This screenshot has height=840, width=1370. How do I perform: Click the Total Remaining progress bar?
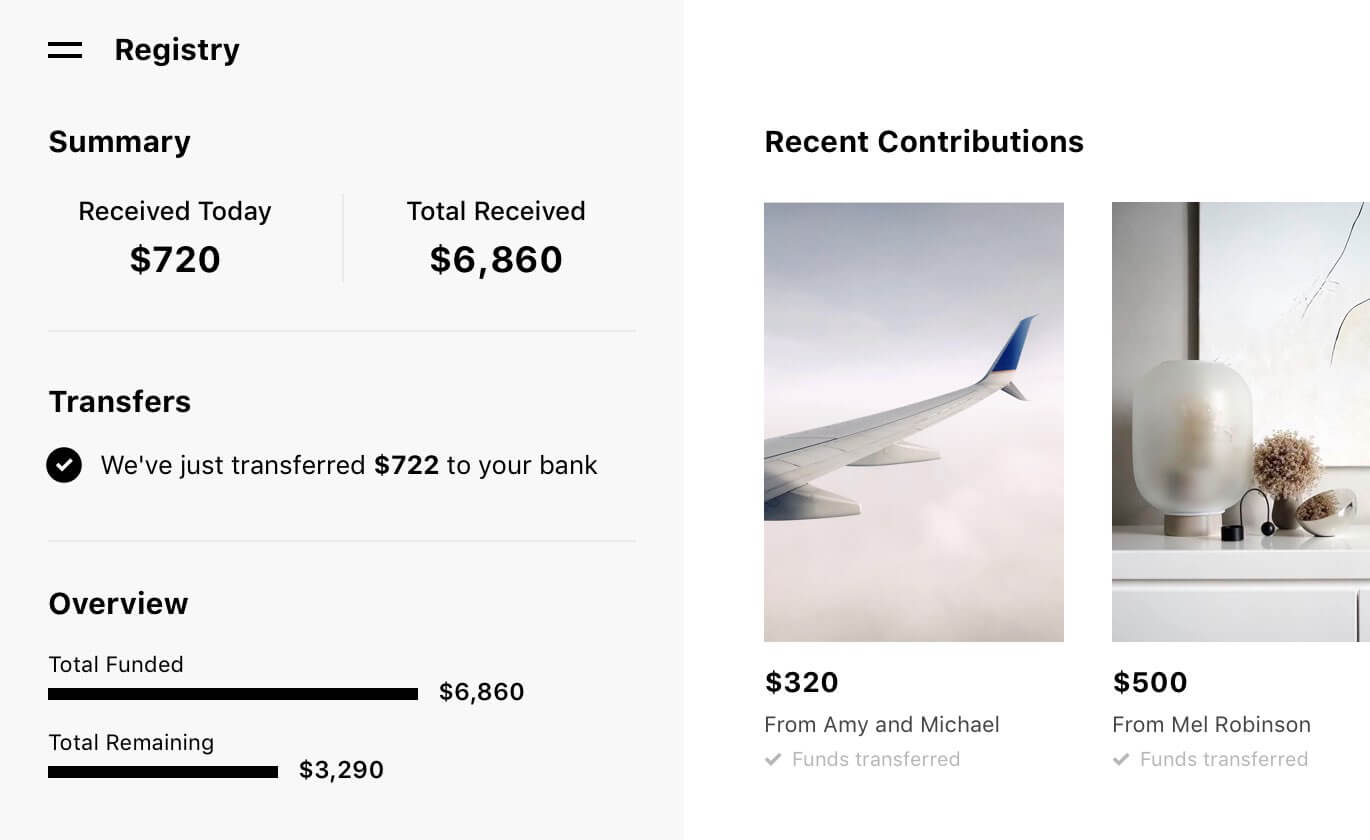[163, 770]
